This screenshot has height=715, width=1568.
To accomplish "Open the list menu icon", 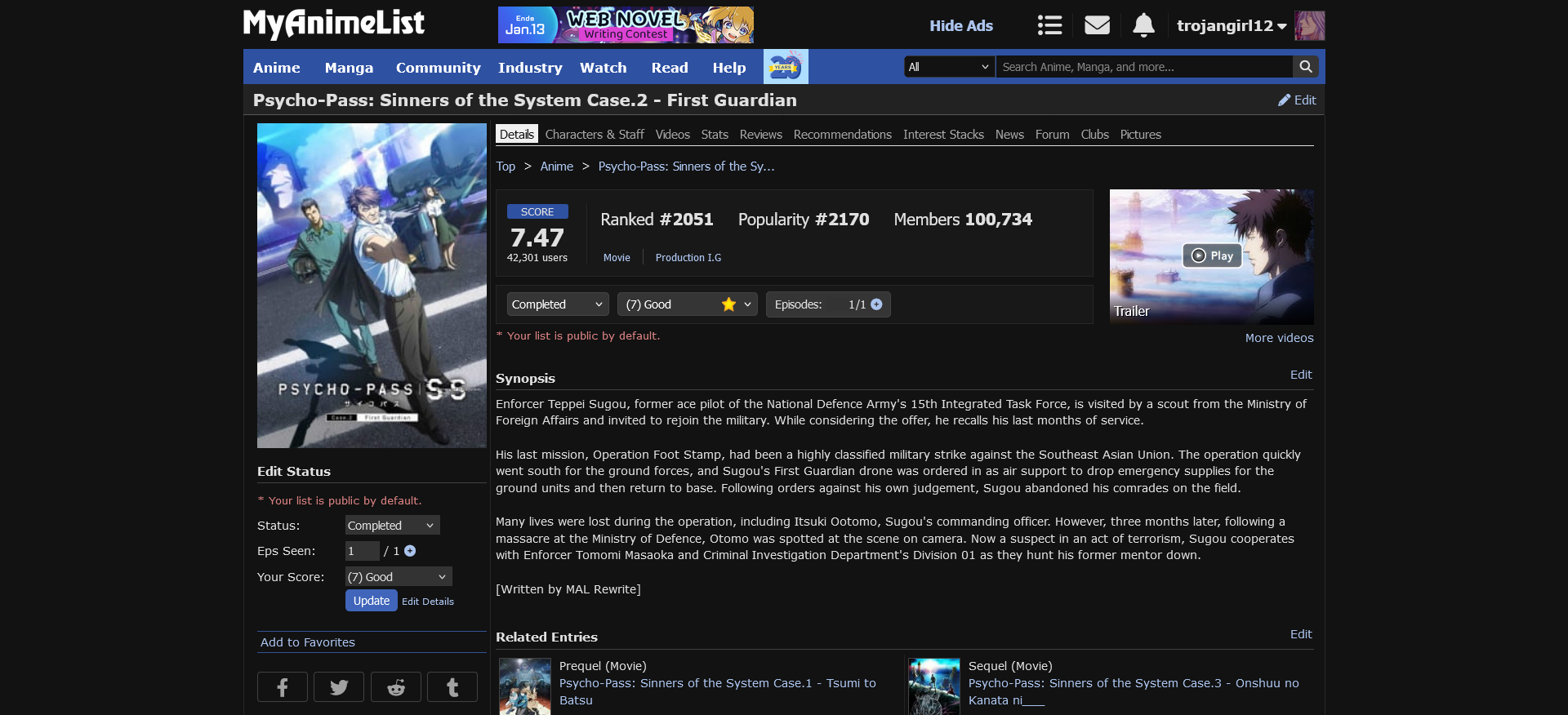I will tap(1049, 25).
